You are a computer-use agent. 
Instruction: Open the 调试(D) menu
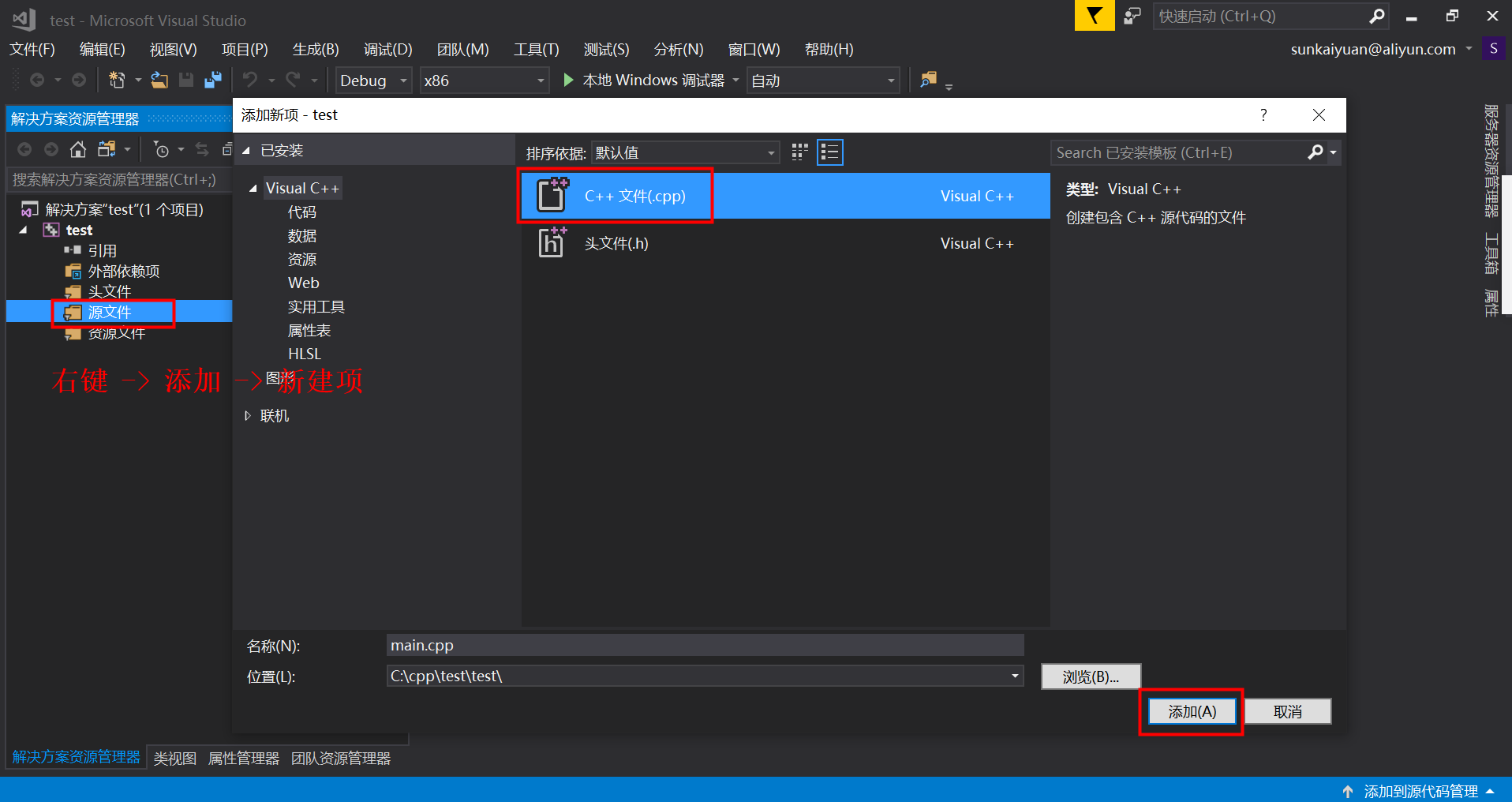(387, 49)
